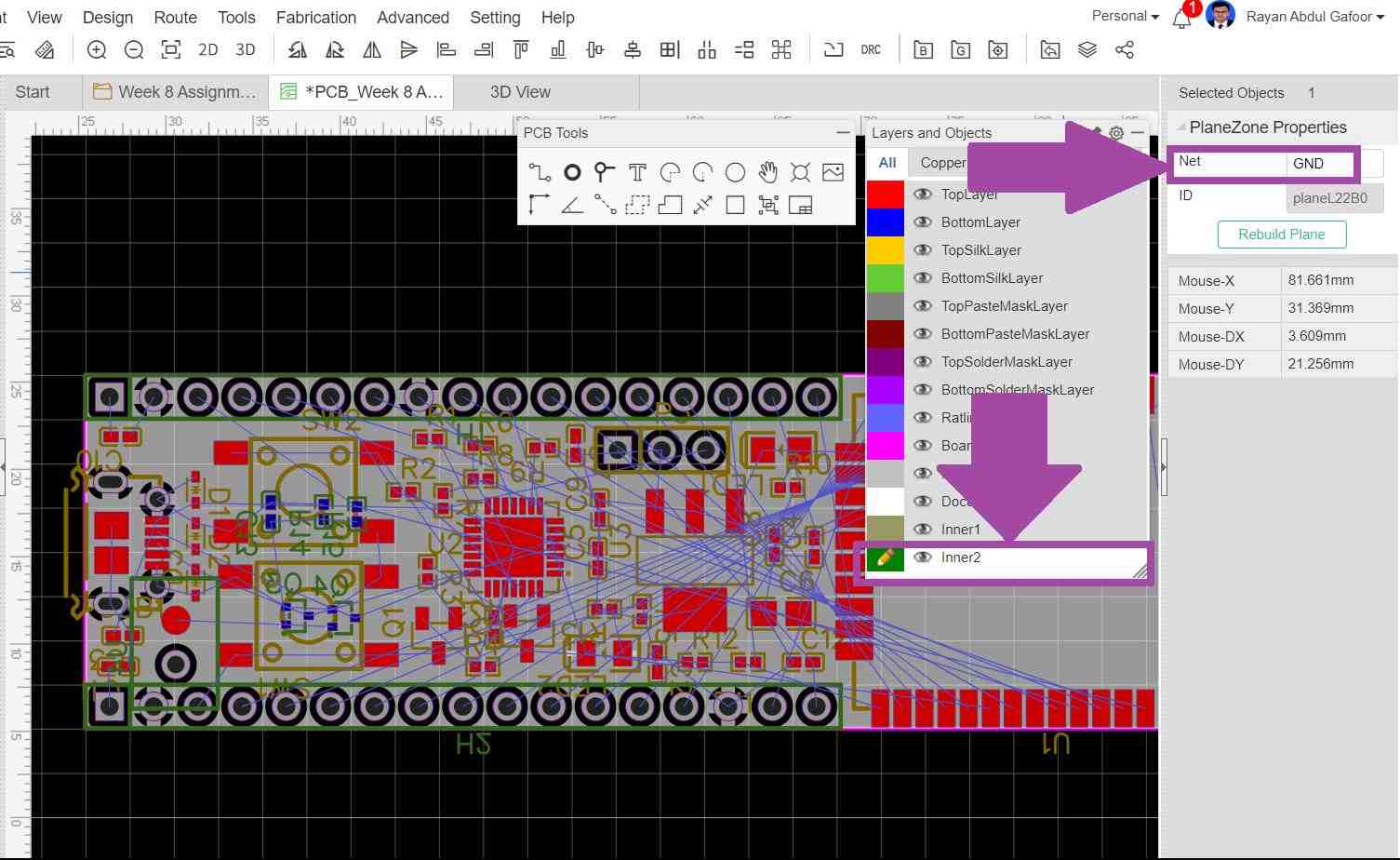Collapse the PlaneZone Properties section
This screenshot has height=860, width=1400.
[1181, 128]
